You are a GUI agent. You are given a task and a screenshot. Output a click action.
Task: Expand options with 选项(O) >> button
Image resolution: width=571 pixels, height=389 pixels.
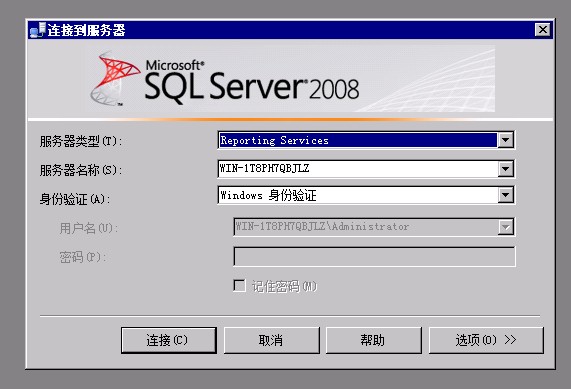pyautogui.click(x=486, y=340)
